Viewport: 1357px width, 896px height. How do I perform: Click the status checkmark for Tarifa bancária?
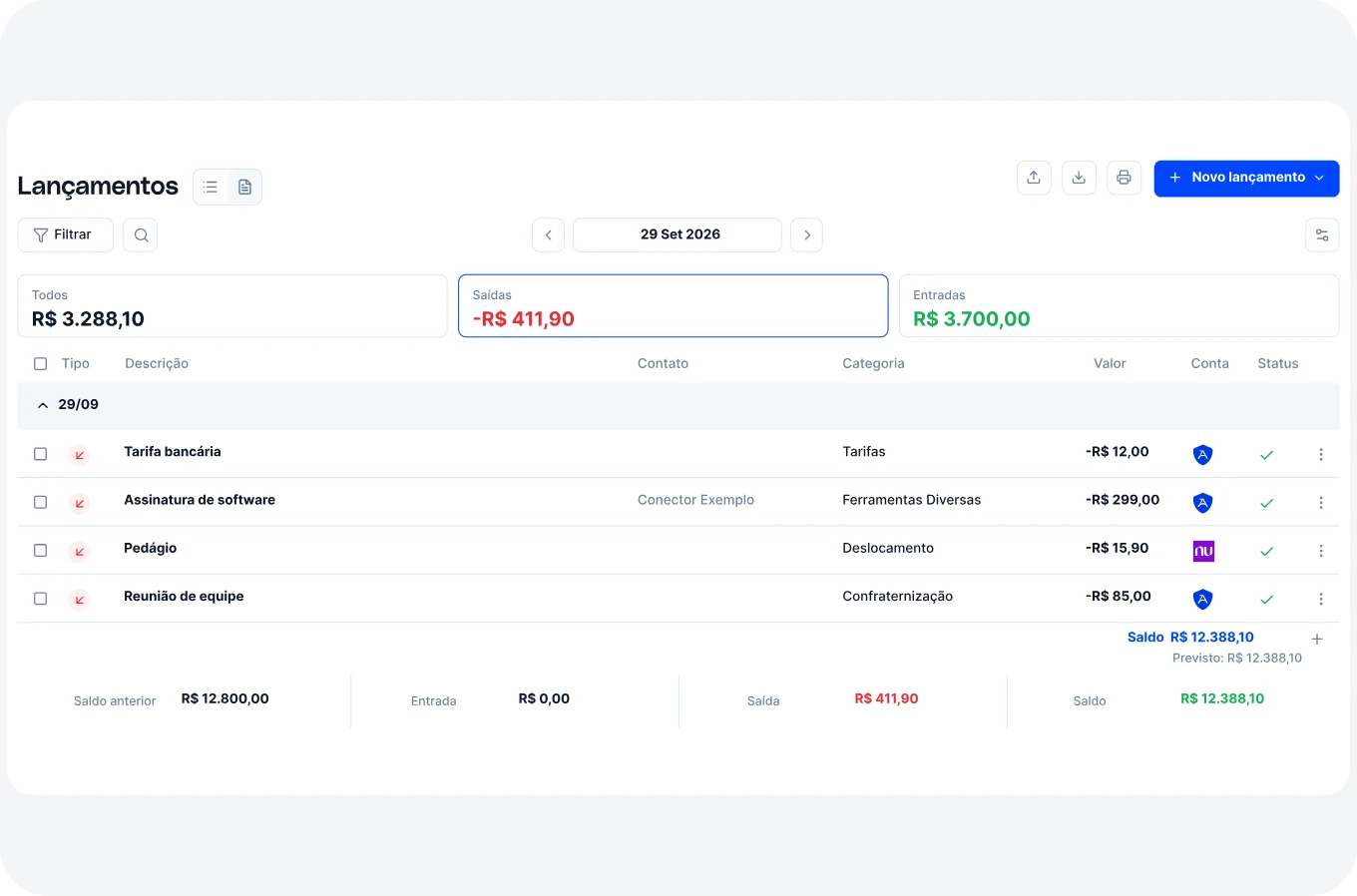coord(1266,455)
